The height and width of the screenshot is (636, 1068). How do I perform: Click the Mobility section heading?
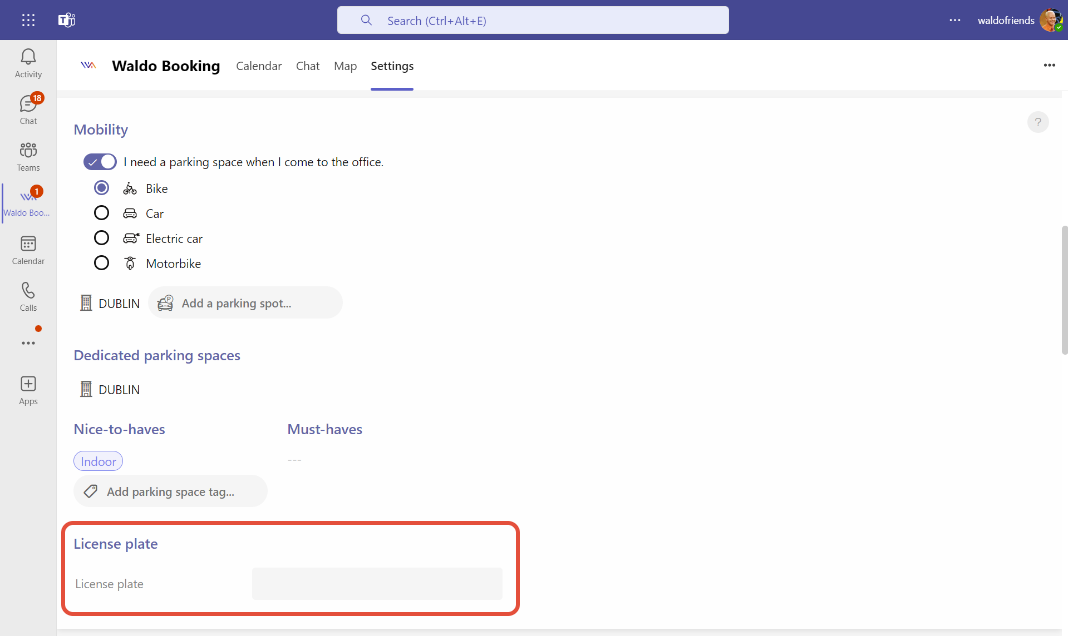click(x=101, y=129)
